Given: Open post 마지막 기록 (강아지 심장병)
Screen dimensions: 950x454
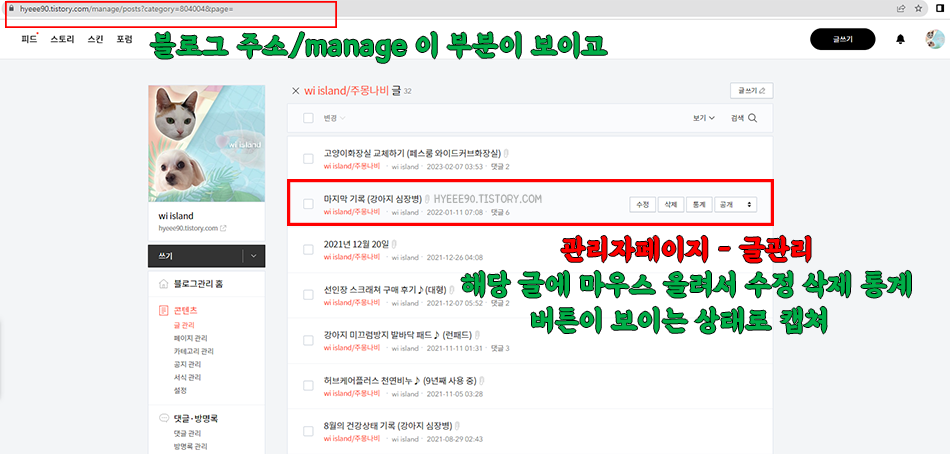Looking at the screenshot, I should [x=373, y=199].
